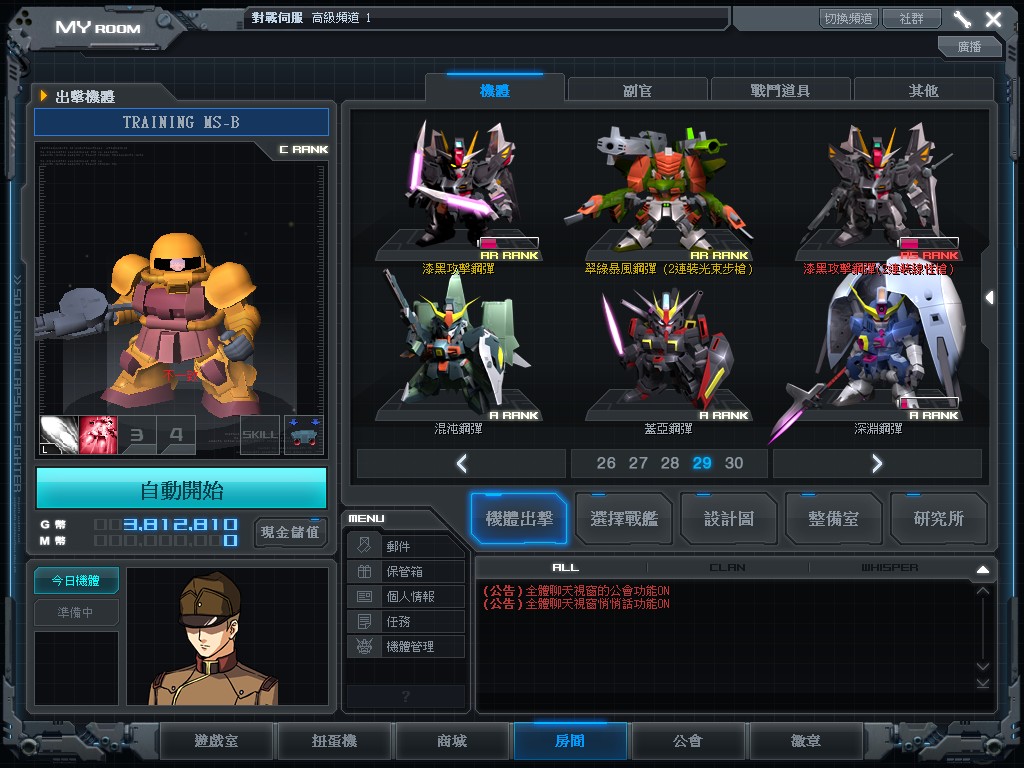
Task: Select the 深淵鋼彈 unit thumbnail
Action: [x=878, y=349]
